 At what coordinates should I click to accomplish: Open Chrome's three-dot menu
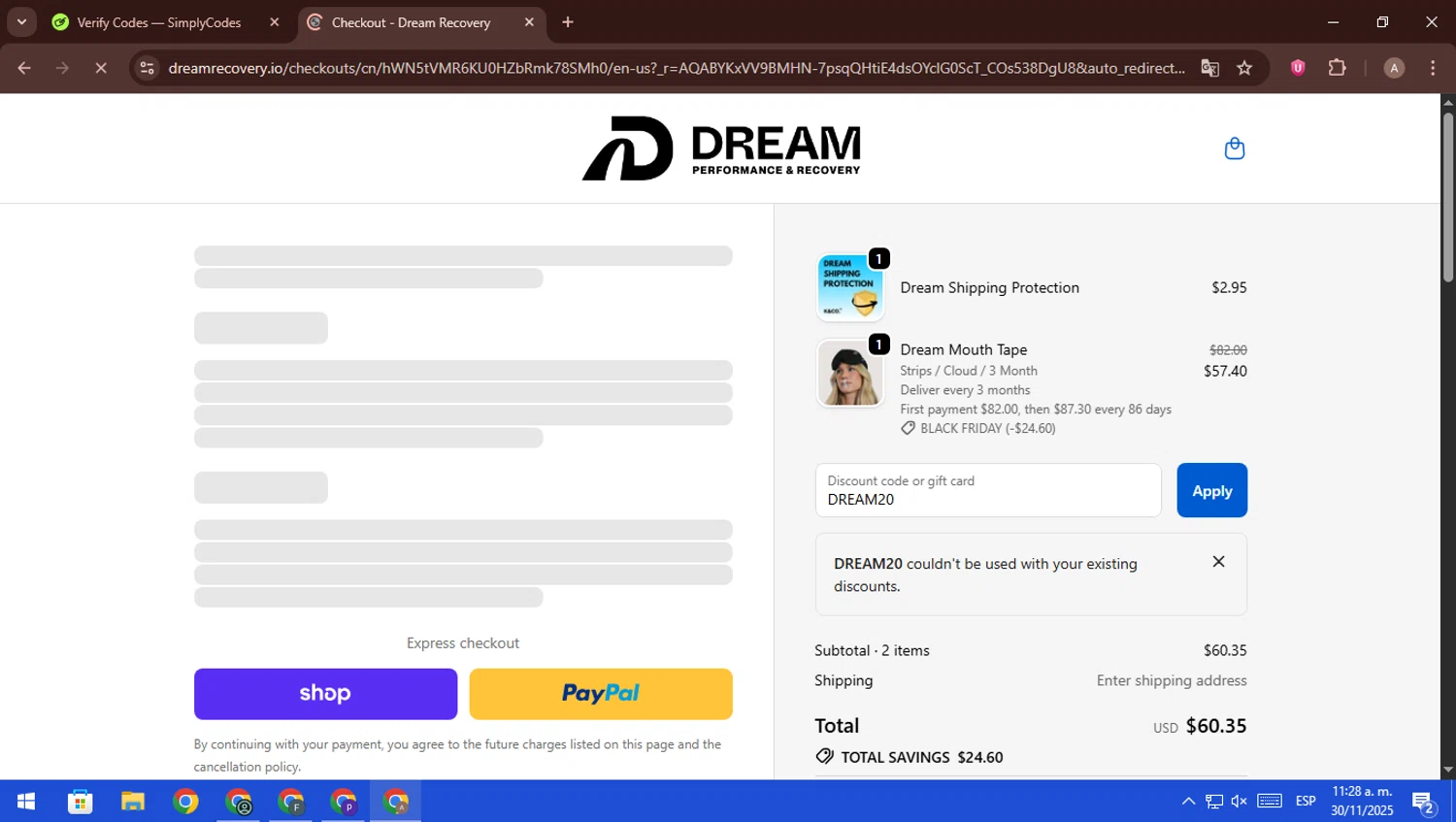point(1433,68)
